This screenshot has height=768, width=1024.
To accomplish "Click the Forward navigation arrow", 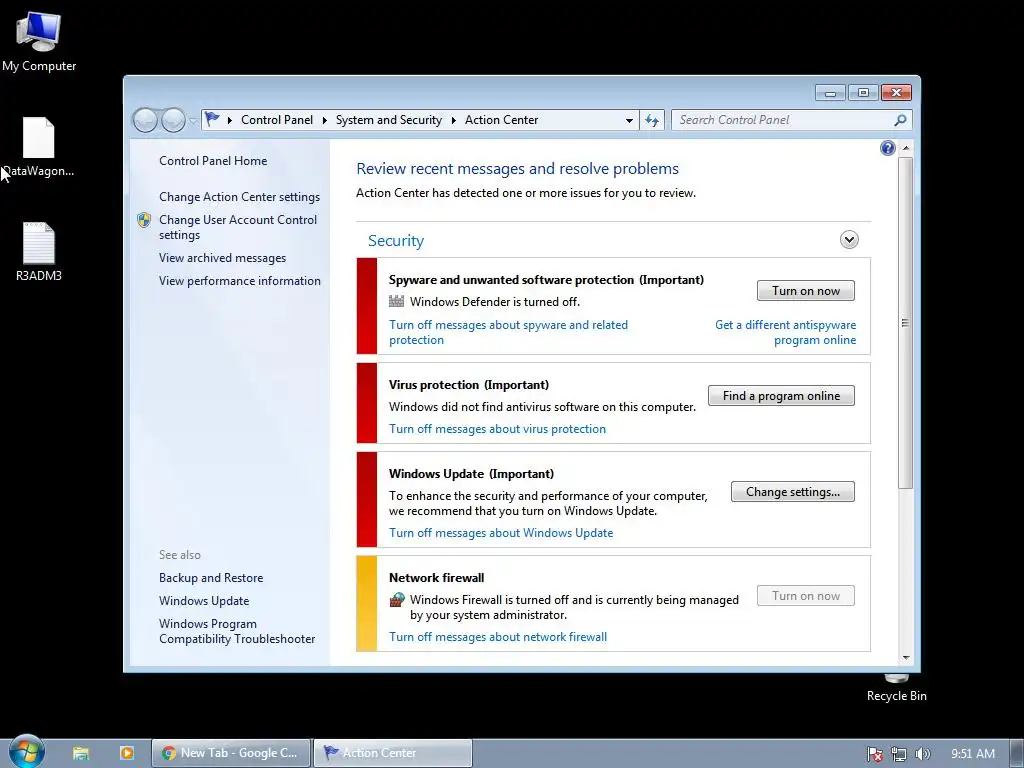I will pyautogui.click(x=172, y=120).
